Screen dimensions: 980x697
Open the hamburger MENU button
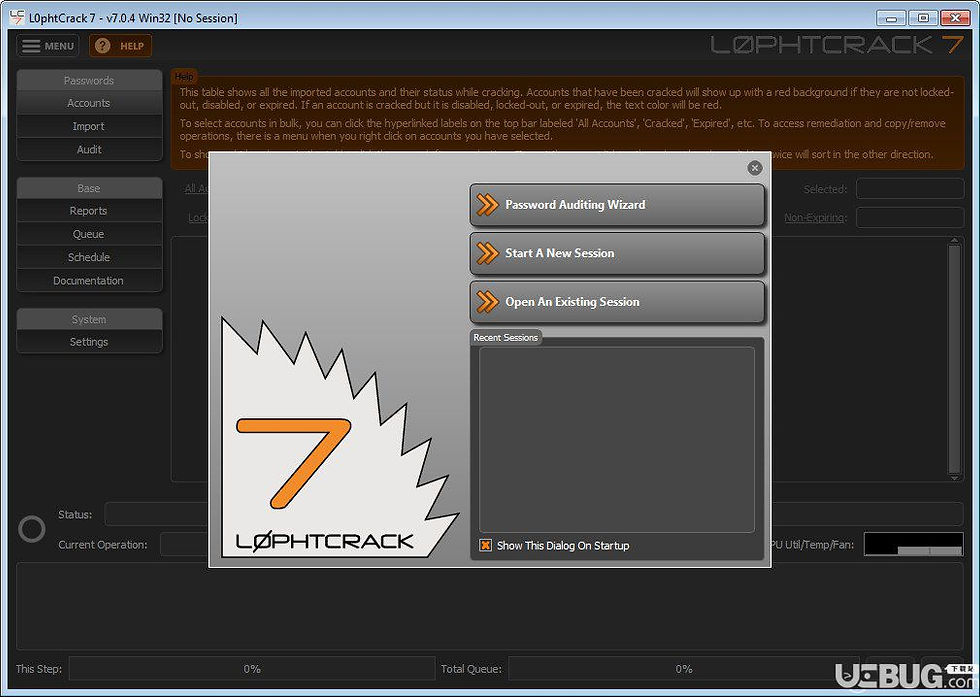coord(48,46)
